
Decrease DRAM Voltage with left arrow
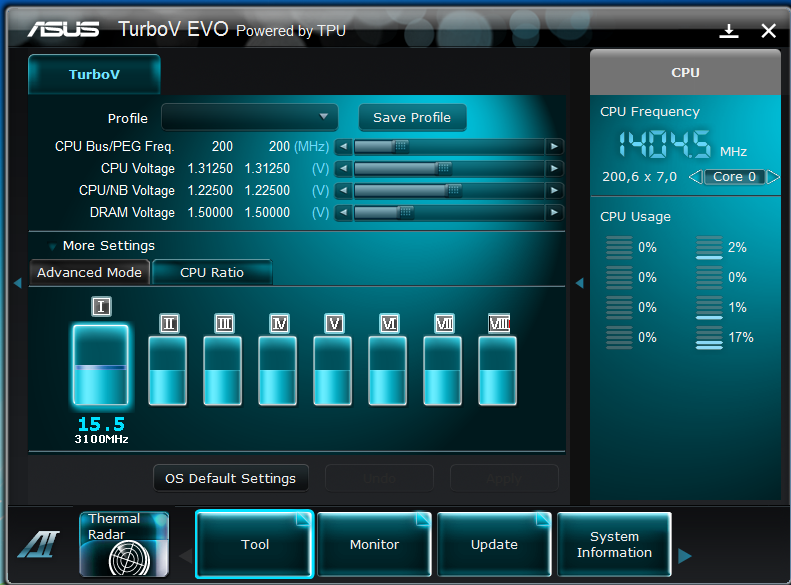(344, 212)
